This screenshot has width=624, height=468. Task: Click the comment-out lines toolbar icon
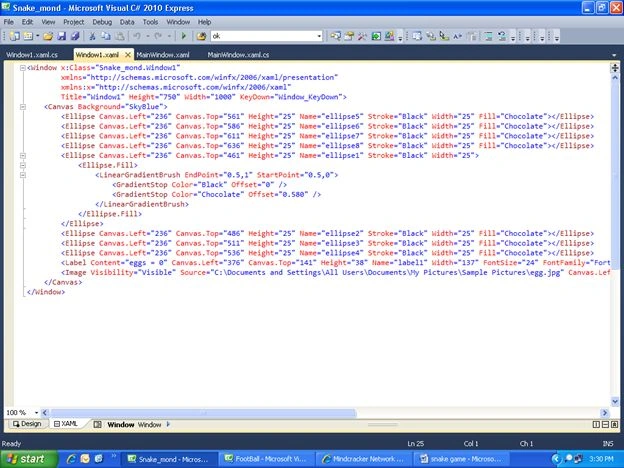[x=488, y=36]
